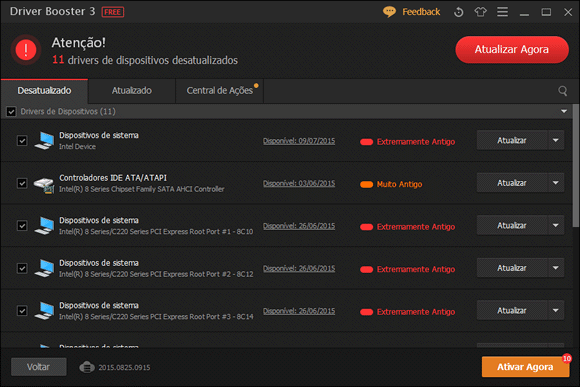Open Disponível: 09/07/2015 link
Screen dimensions: 580x387
299,141
